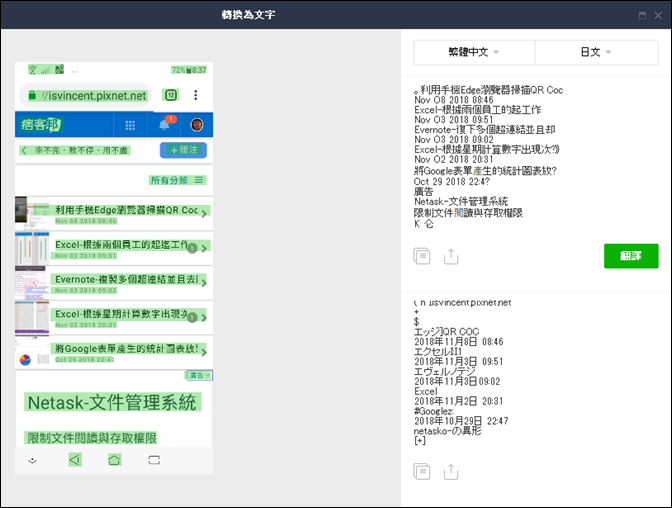Click the user profile avatar
672x508 pixels.
click(197, 125)
